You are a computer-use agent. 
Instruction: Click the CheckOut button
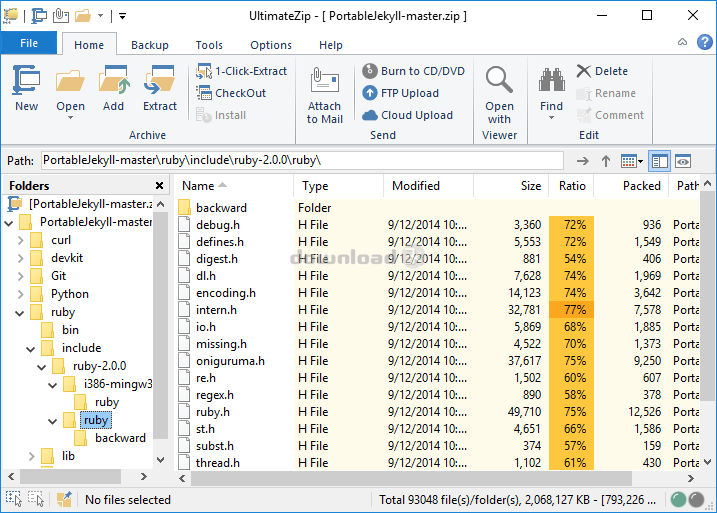pyautogui.click(x=240, y=93)
